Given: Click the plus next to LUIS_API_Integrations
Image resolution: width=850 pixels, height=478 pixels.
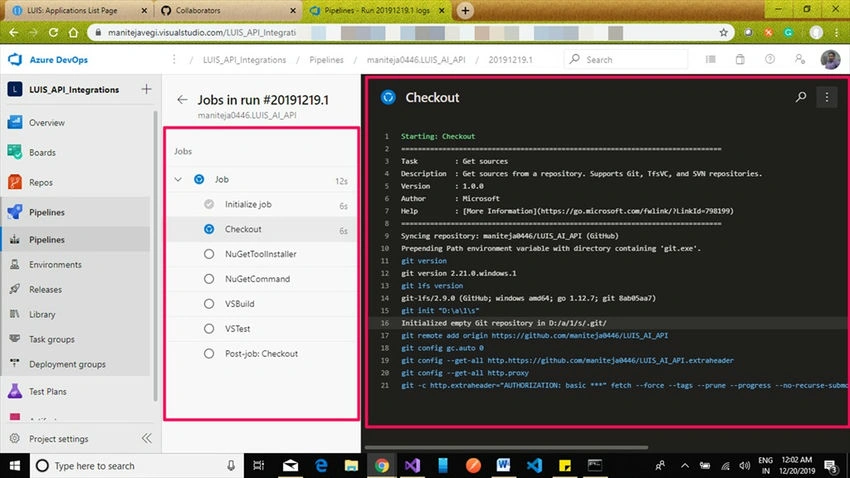Looking at the screenshot, I should 146,89.
